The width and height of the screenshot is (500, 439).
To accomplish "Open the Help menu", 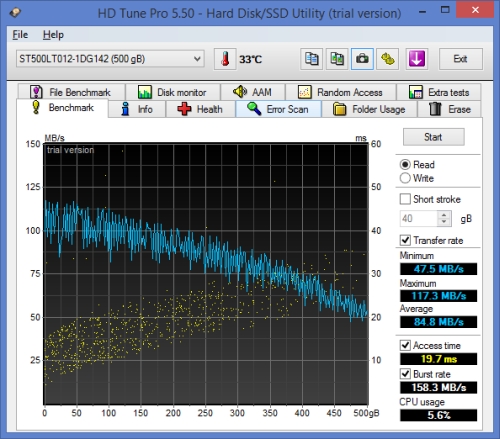I will (53, 35).
